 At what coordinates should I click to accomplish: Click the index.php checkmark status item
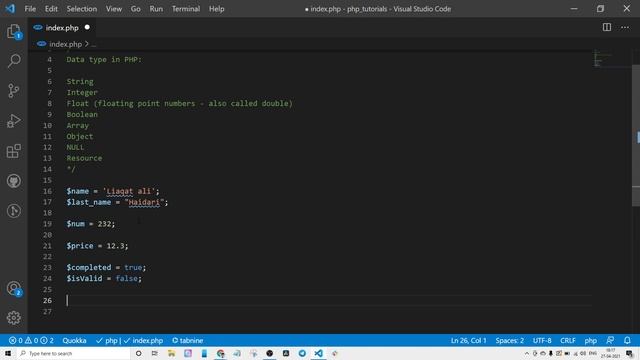pyautogui.click(x=143, y=340)
